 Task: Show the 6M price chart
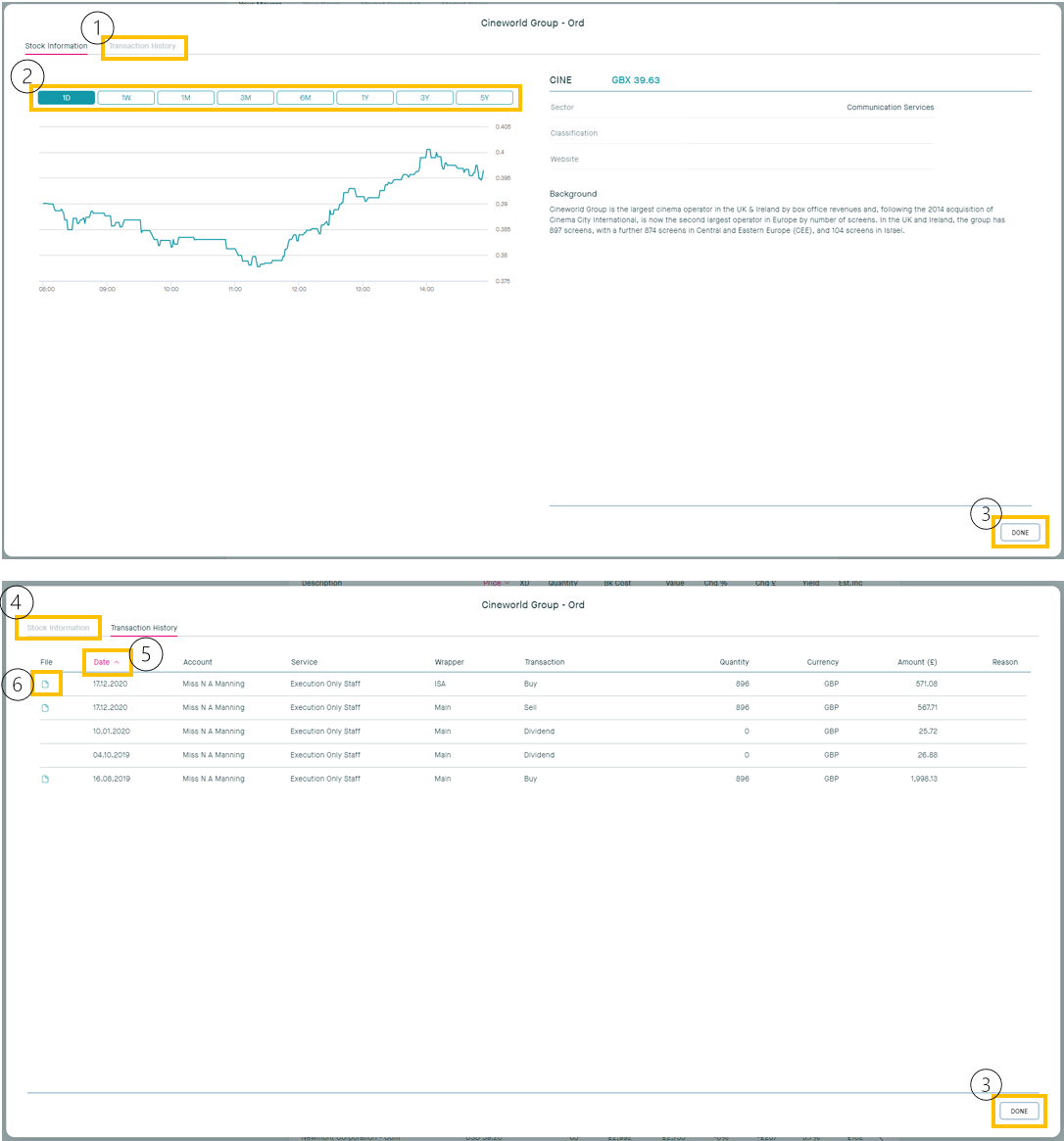[306, 98]
